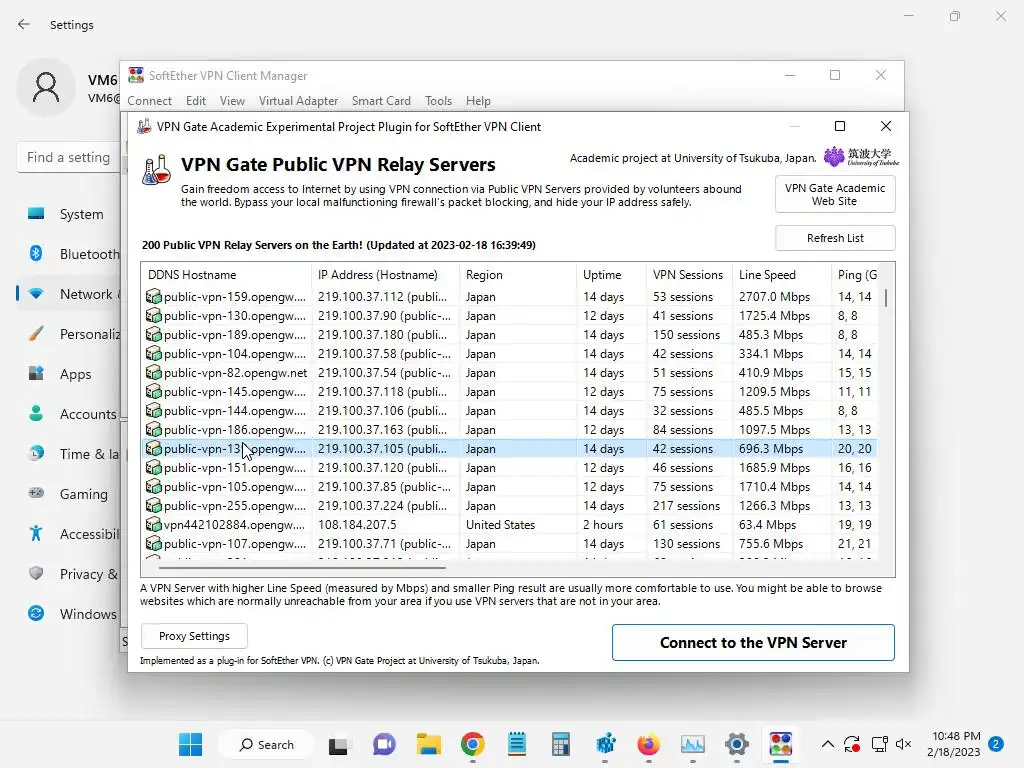Sort servers by Uptime column
Image resolution: width=1024 pixels, height=768 pixels.
click(x=611, y=275)
